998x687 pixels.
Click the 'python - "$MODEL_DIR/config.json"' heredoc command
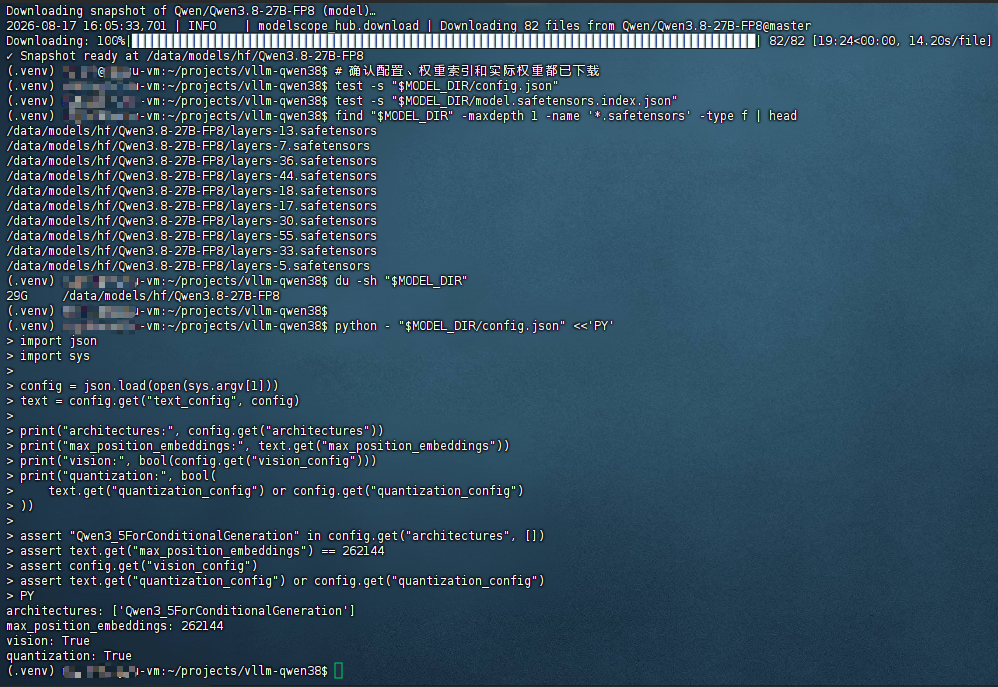[475, 326]
